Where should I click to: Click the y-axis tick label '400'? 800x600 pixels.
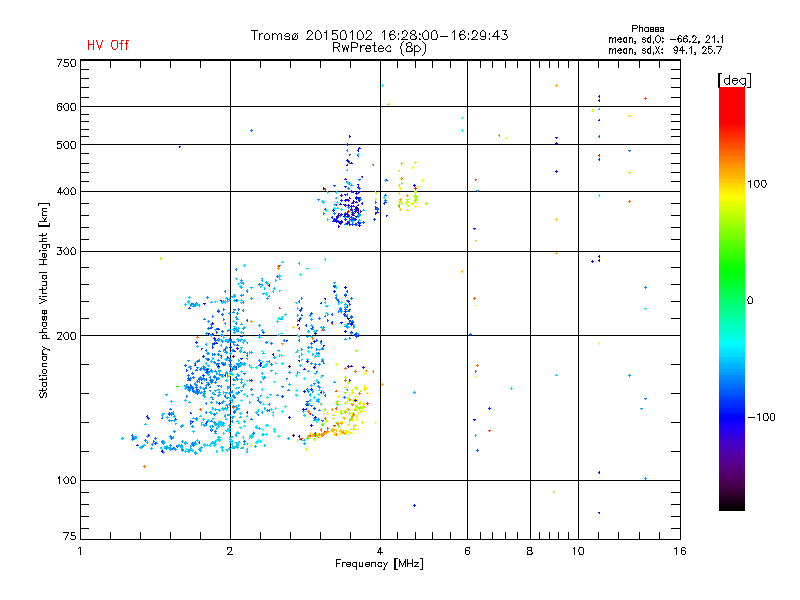(66, 191)
